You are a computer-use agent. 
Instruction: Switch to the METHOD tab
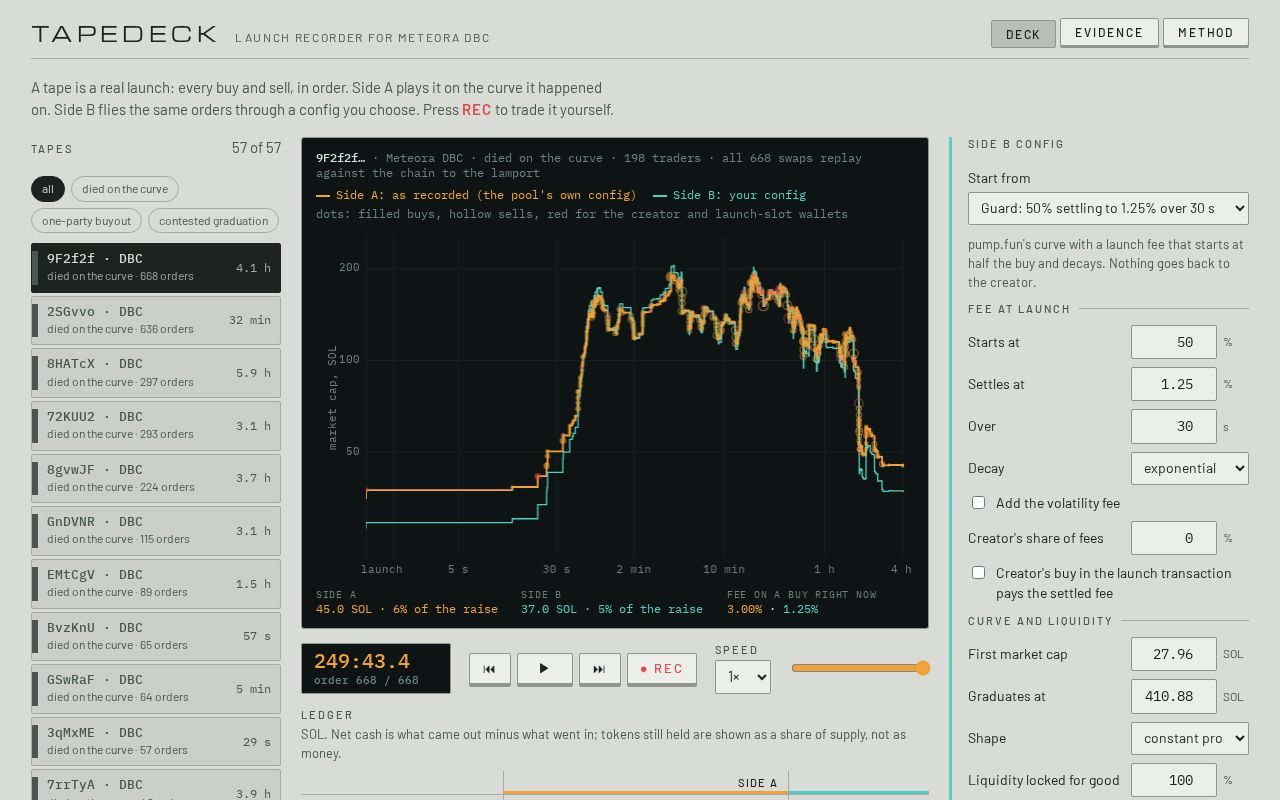[x=1206, y=32]
